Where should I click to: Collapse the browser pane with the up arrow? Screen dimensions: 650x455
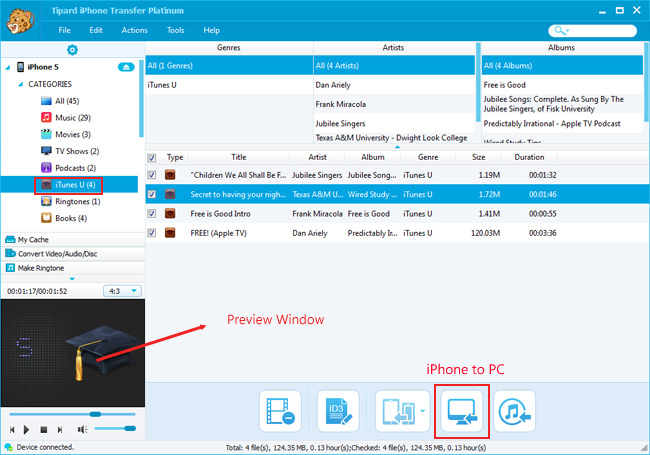pyautogui.click(x=397, y=147)
